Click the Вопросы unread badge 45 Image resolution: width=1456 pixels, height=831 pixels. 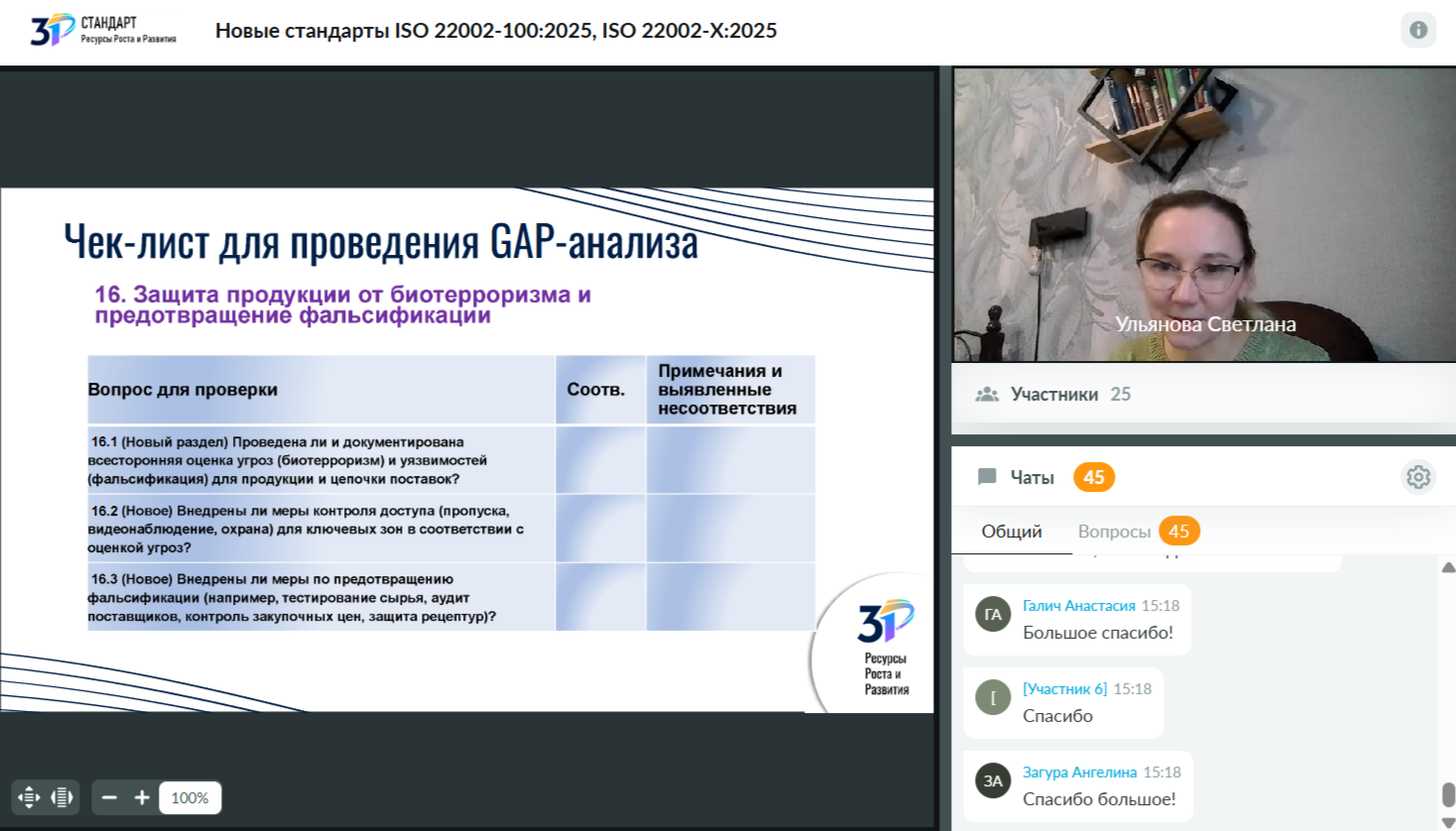(x=1179, y=532)
